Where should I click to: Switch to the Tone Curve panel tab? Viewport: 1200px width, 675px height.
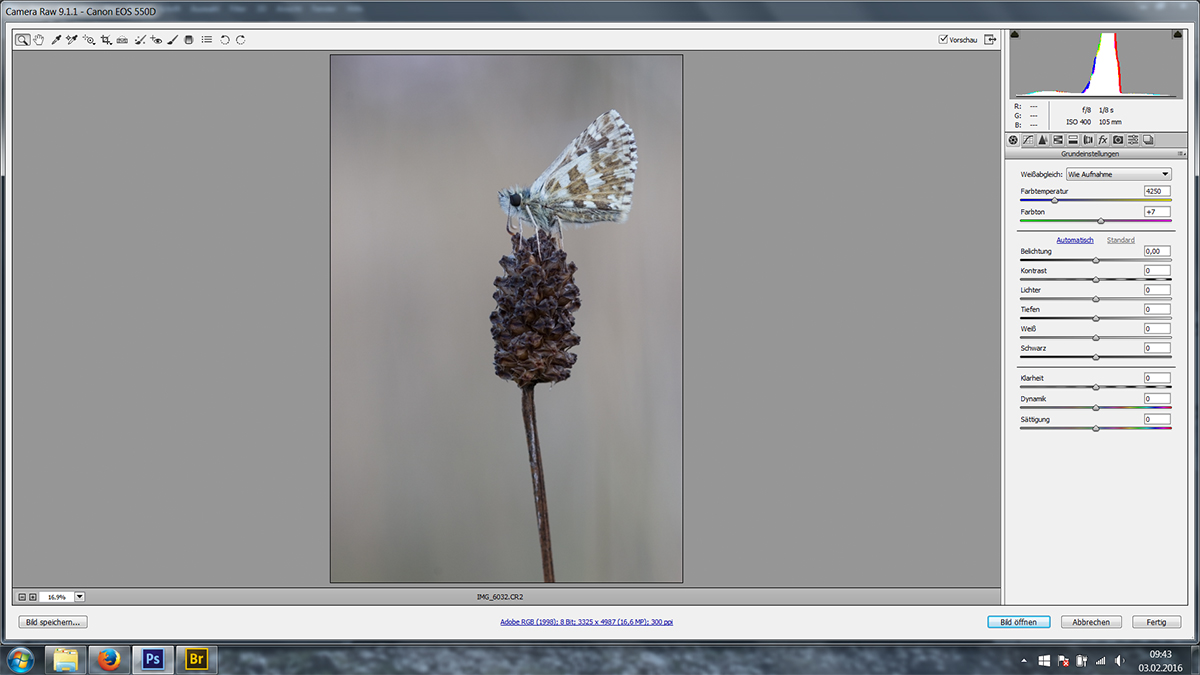(1028, 140)
